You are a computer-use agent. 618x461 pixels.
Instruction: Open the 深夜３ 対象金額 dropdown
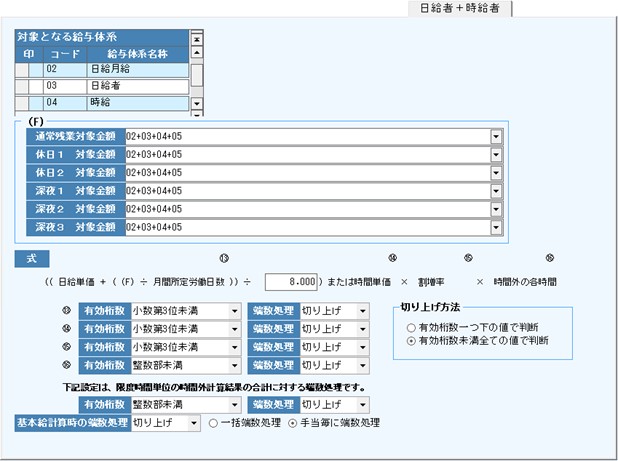496,227
